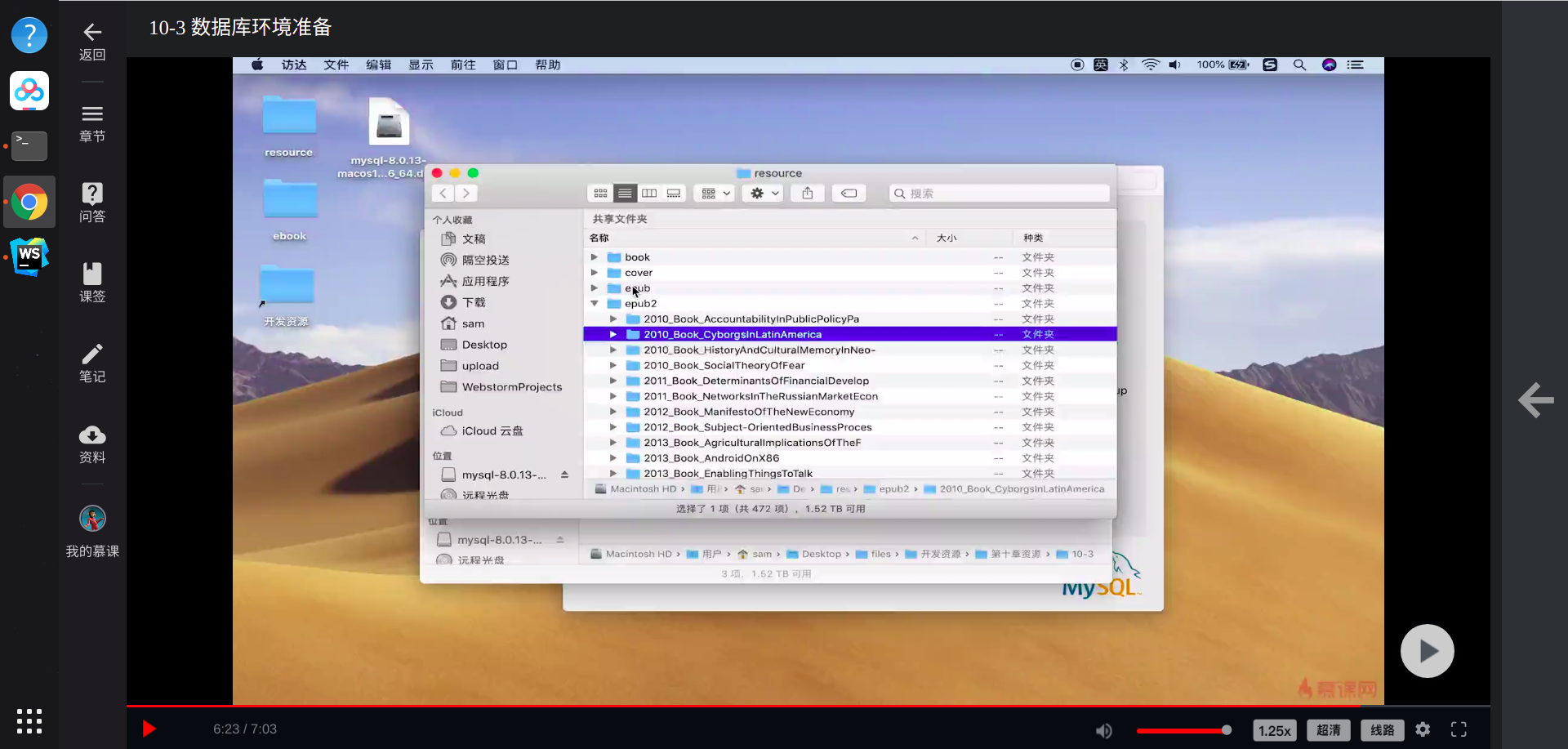Click the large round play overlay button

pos(1428,651)
